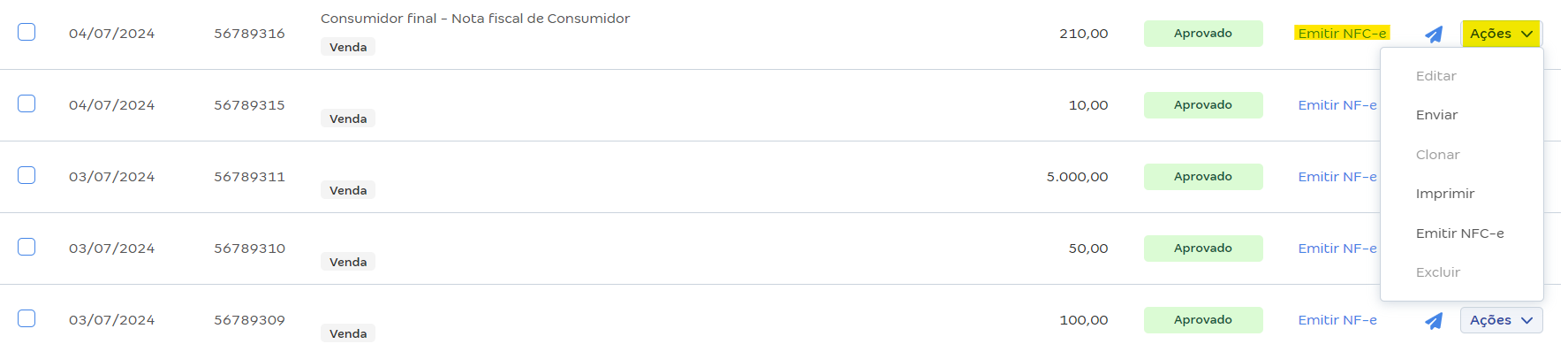
Task: Toggle checkbox of order 56789310
Action: point(27,247)
